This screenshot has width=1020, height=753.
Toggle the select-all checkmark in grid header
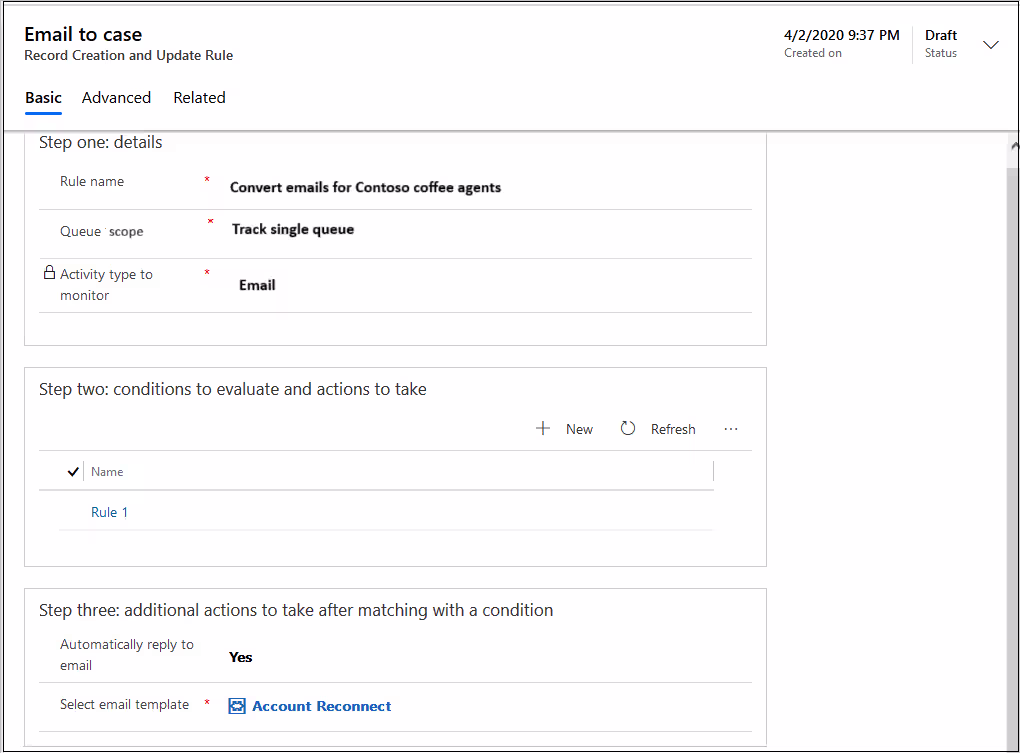point(74,471)
